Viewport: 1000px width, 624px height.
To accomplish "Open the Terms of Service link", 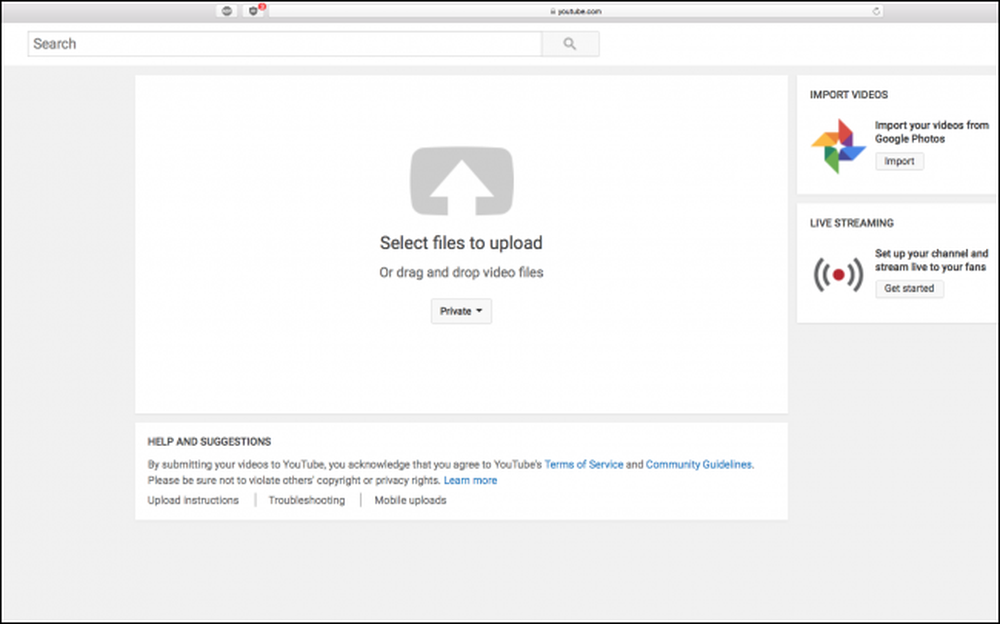I will [584, 464].
